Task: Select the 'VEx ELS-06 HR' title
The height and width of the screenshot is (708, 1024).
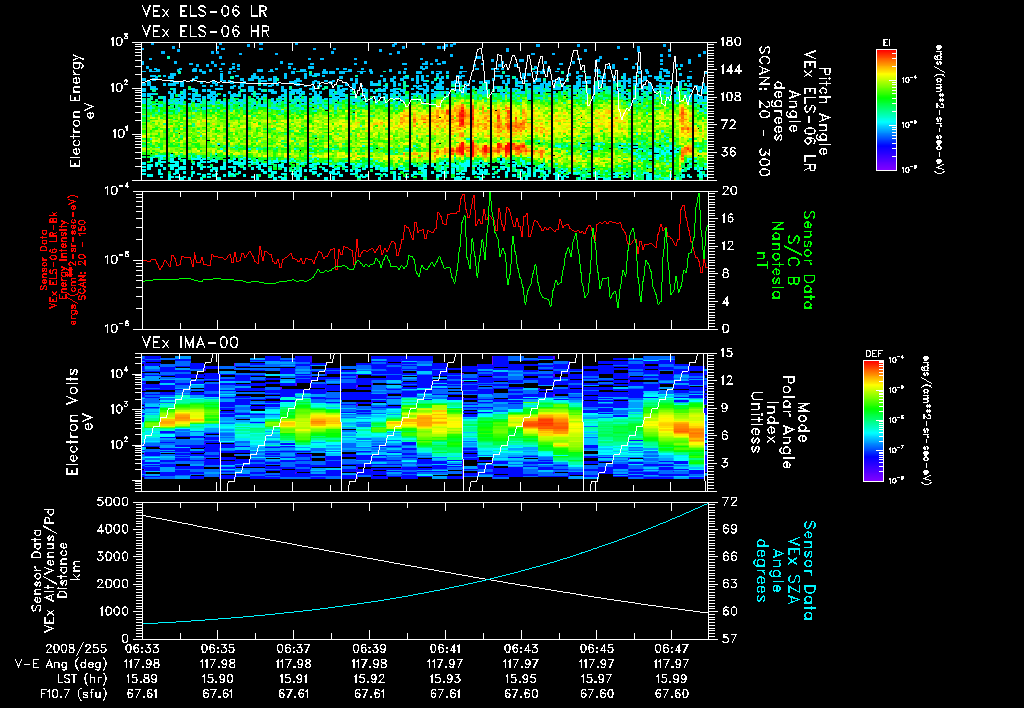Action: 206,31
